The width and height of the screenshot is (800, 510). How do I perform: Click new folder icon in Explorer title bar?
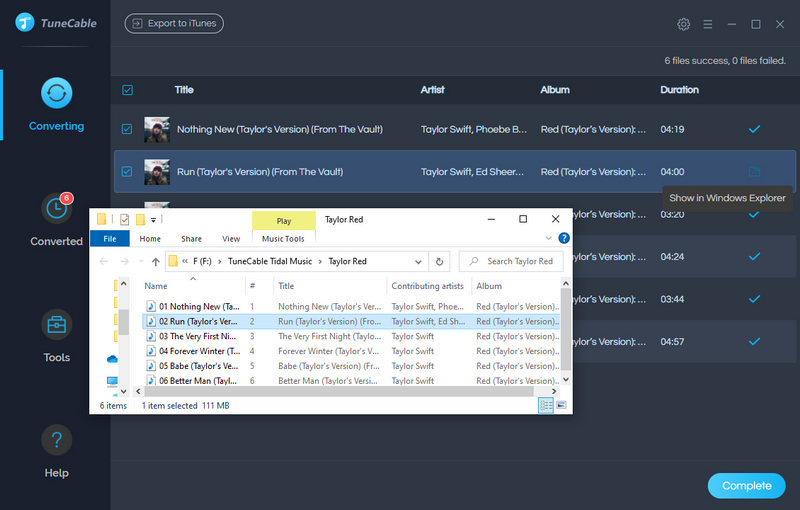(140, 219)
